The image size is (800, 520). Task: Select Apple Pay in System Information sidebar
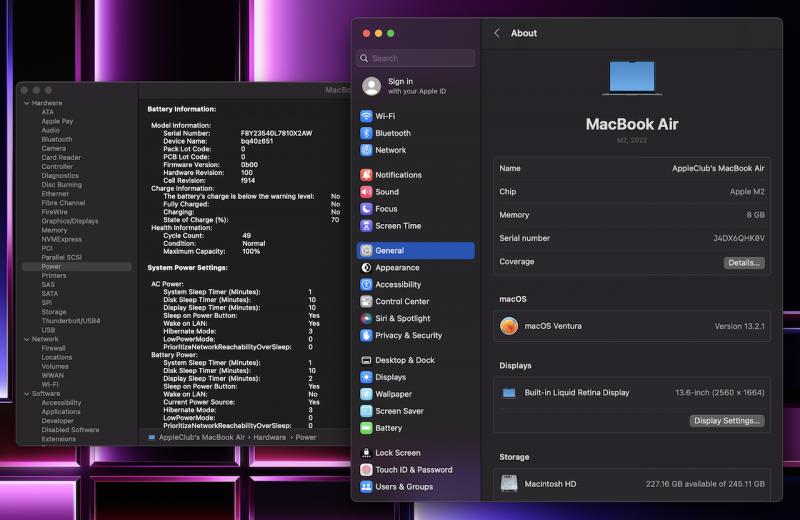tap(57, 121)
